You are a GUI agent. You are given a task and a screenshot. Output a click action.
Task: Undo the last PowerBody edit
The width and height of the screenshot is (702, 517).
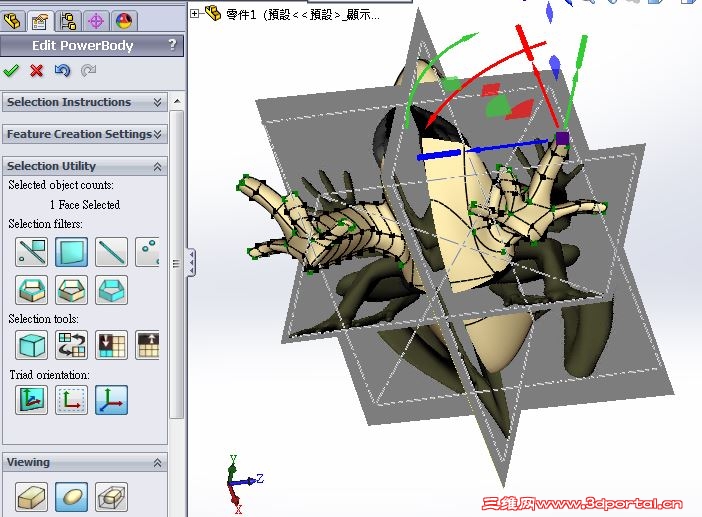(62, 70)
